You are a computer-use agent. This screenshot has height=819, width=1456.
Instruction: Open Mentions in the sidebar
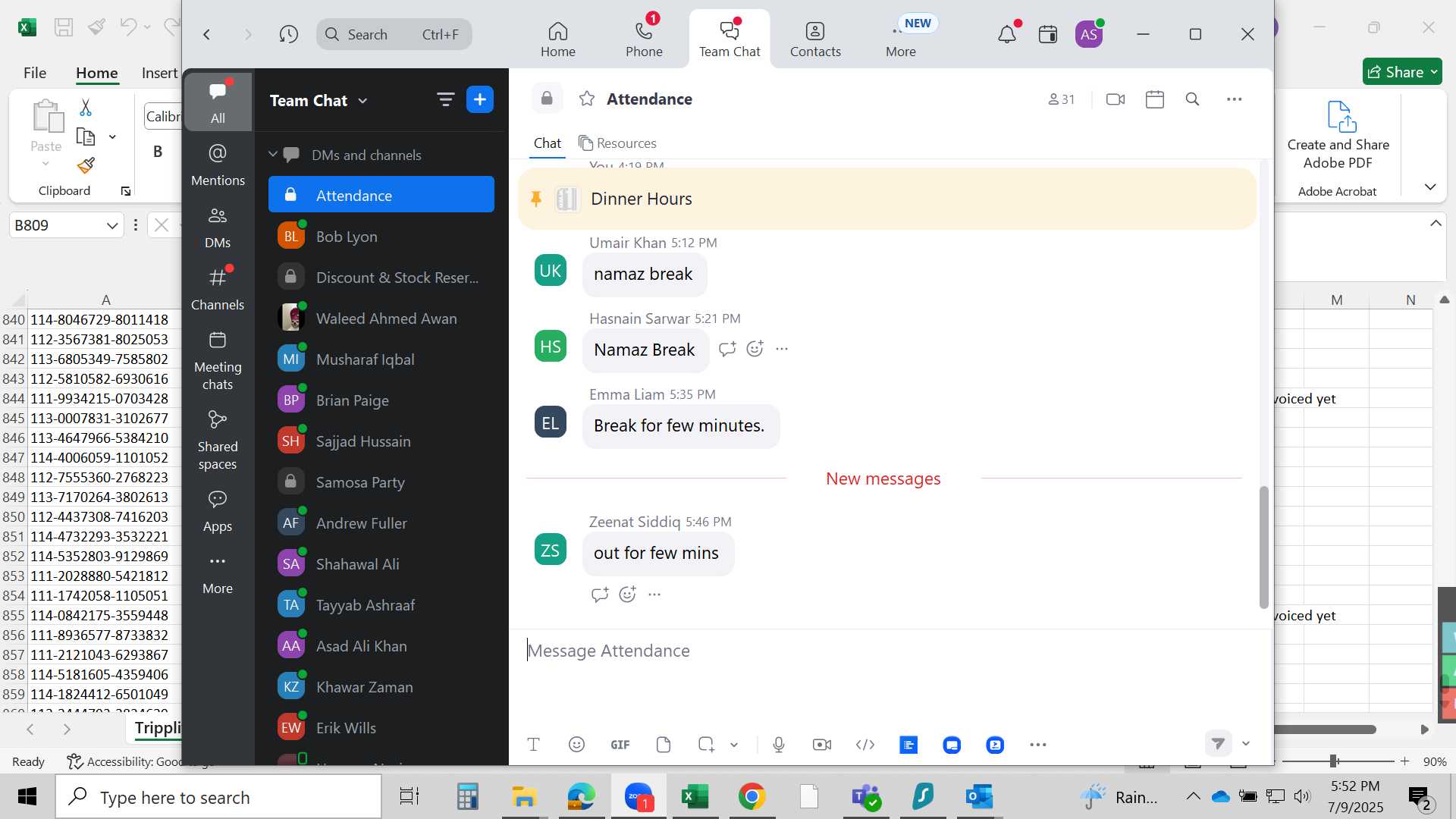tap(218, 165)
